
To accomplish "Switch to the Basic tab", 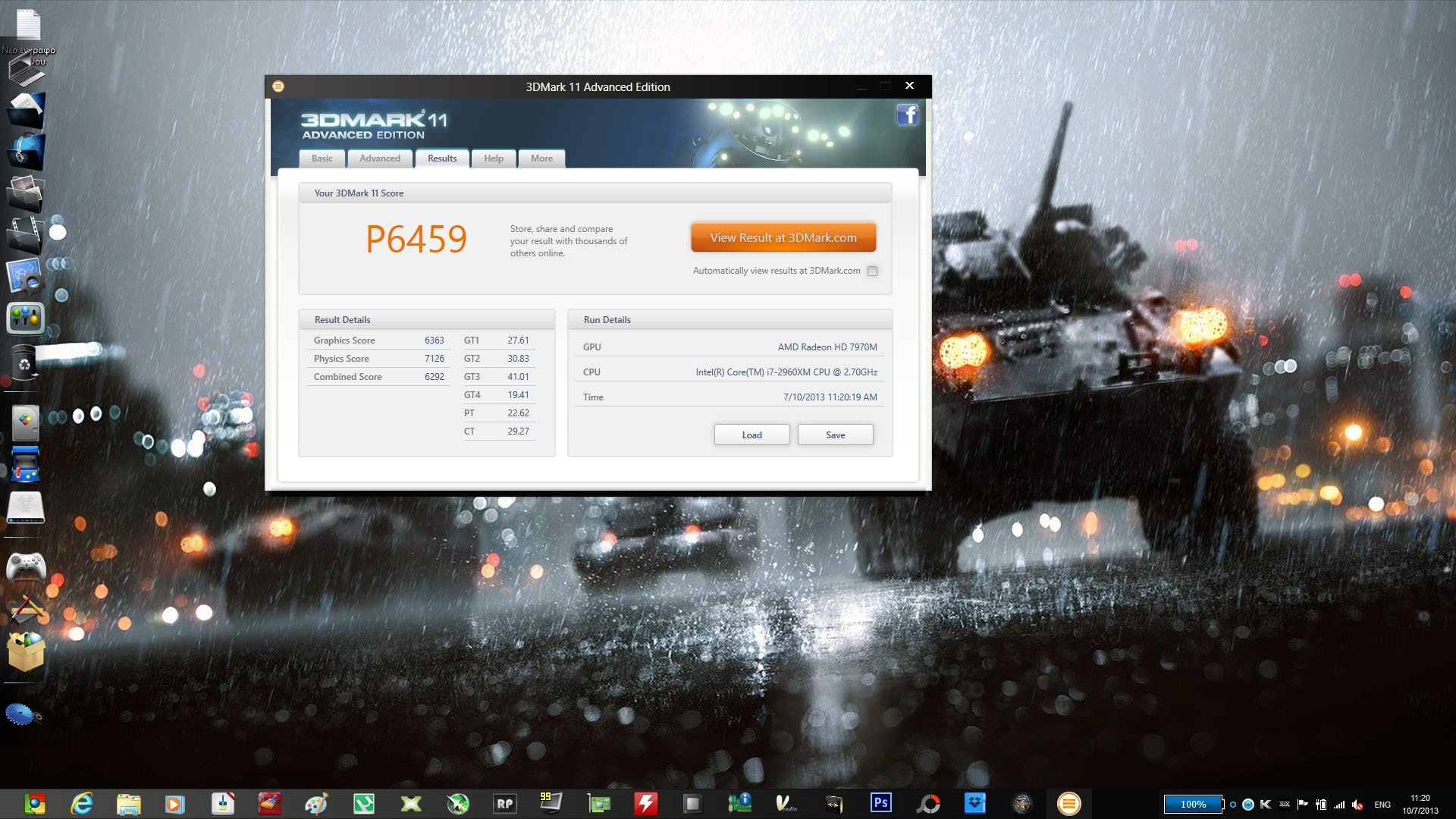I will click(322, 158).
